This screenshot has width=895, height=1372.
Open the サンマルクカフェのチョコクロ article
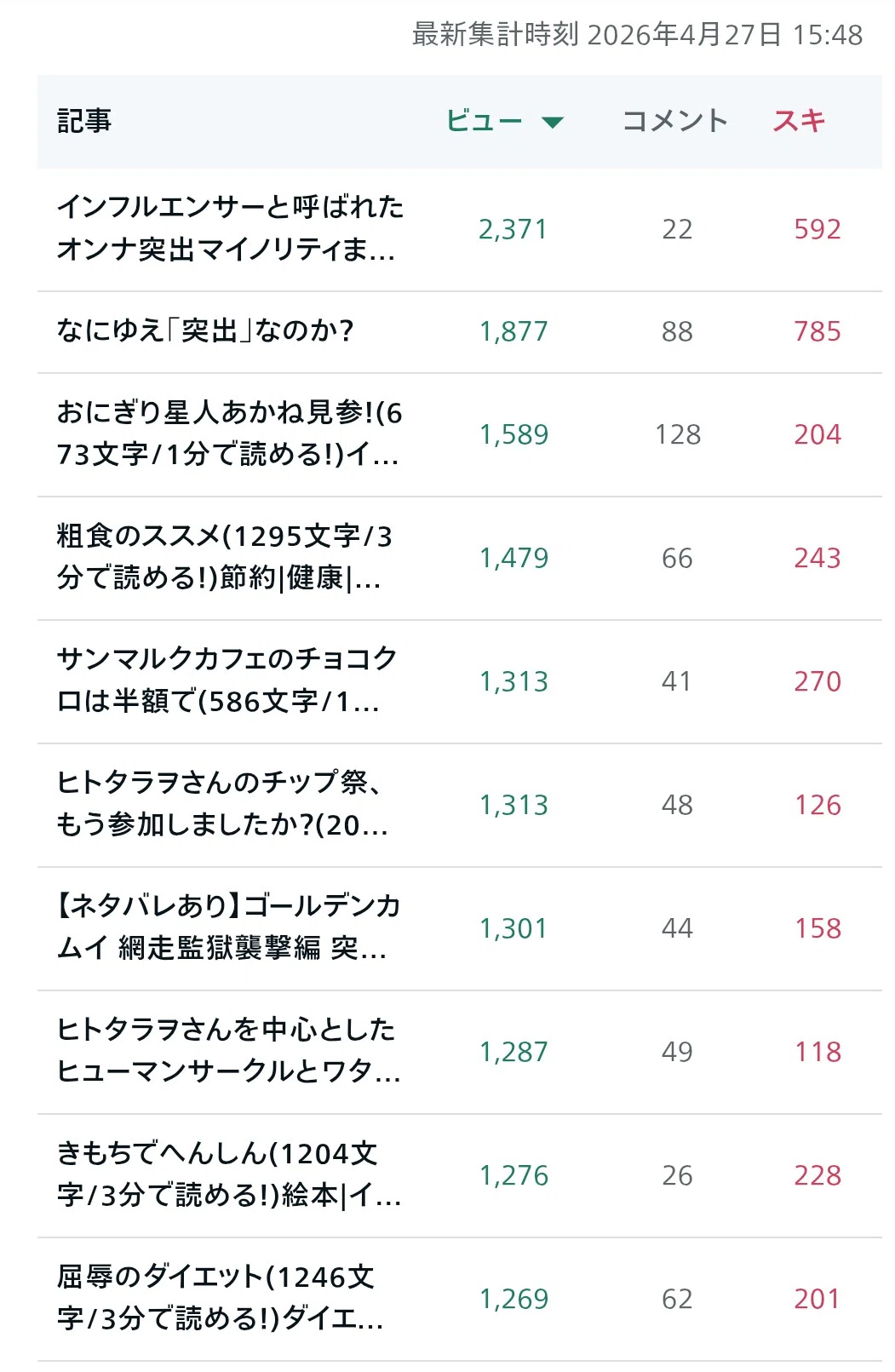click(x=227, y=680)
